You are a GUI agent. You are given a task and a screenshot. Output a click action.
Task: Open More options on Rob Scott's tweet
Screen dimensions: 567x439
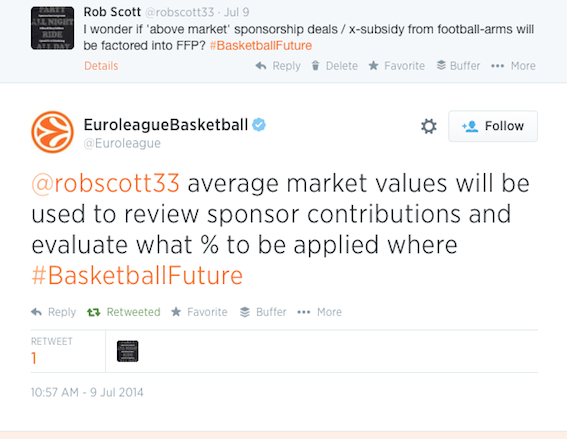click(513, 66)
